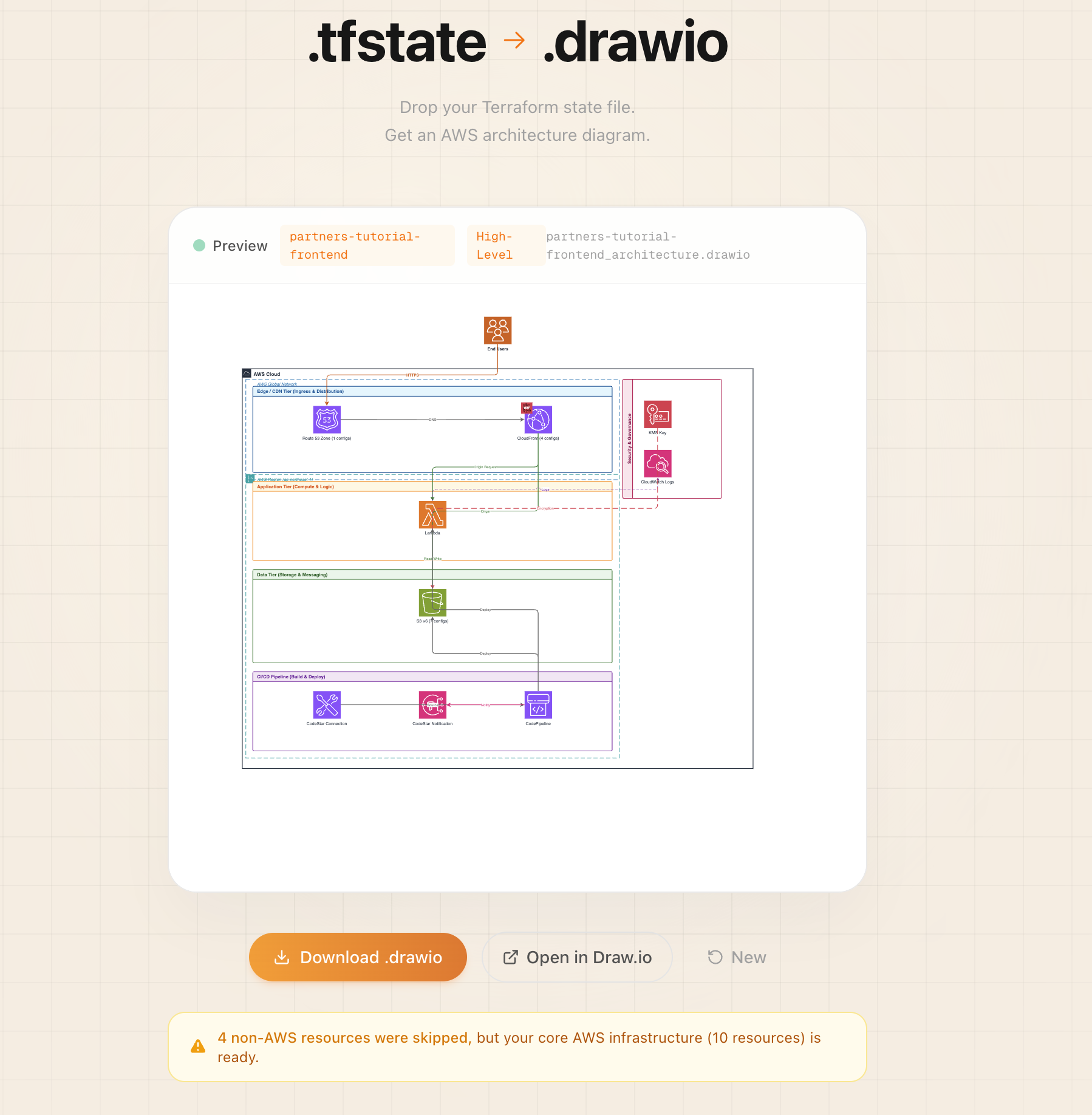
Task: Click the CloudFront distribution icon
Action: tap(539, 420)
